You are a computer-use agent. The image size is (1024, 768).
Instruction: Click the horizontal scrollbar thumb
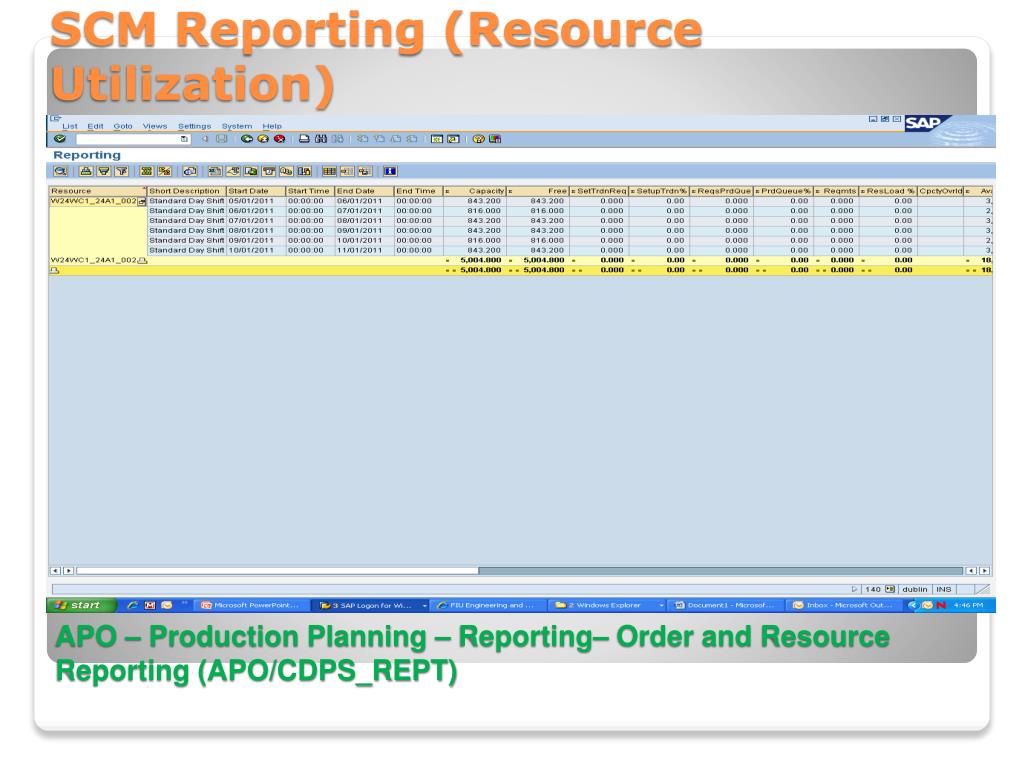point(278,571)
